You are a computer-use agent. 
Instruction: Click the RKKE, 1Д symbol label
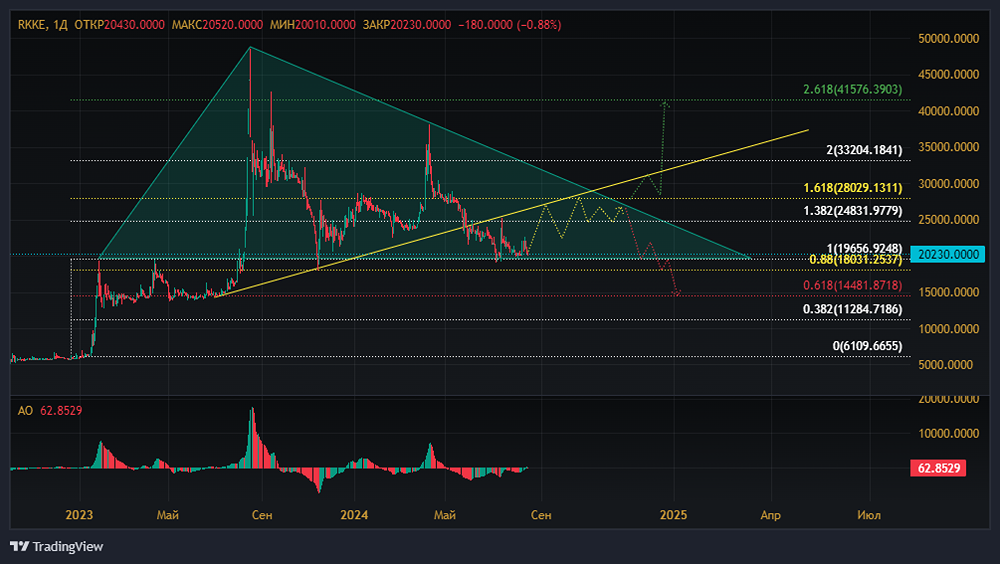42,25
